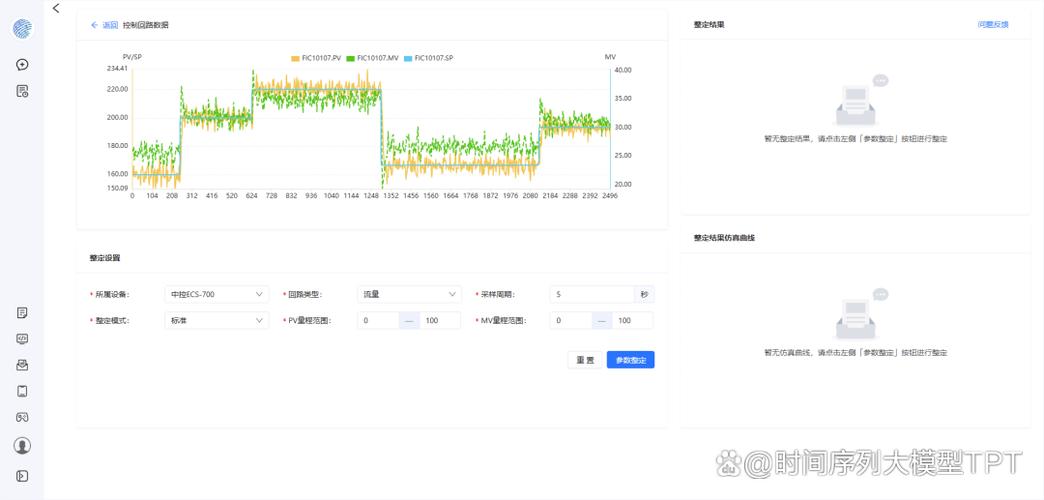Image resolution: width=1044 pixels, height=500 pixels.
Task: Collapse panel using the top-left chevron
Action: pyautogui.click(x=56, y=8)
